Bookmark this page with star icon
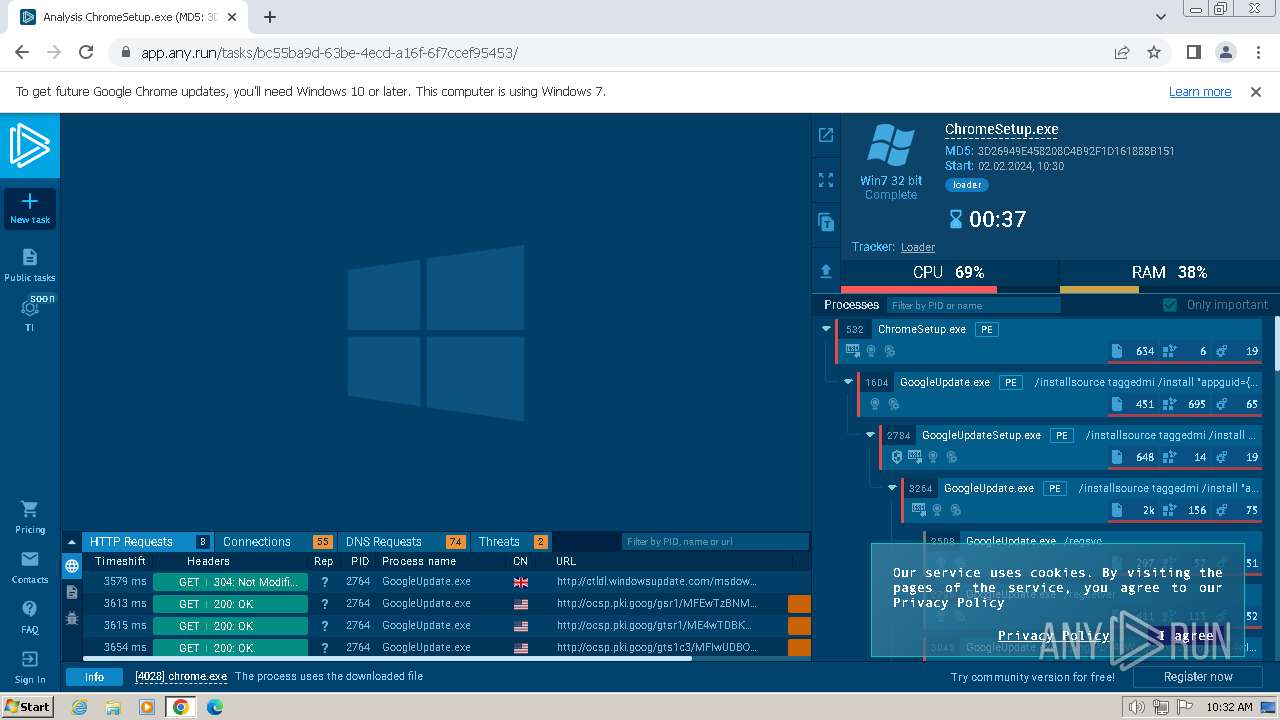The image size is (1280, 720). tap(1154, 52)
